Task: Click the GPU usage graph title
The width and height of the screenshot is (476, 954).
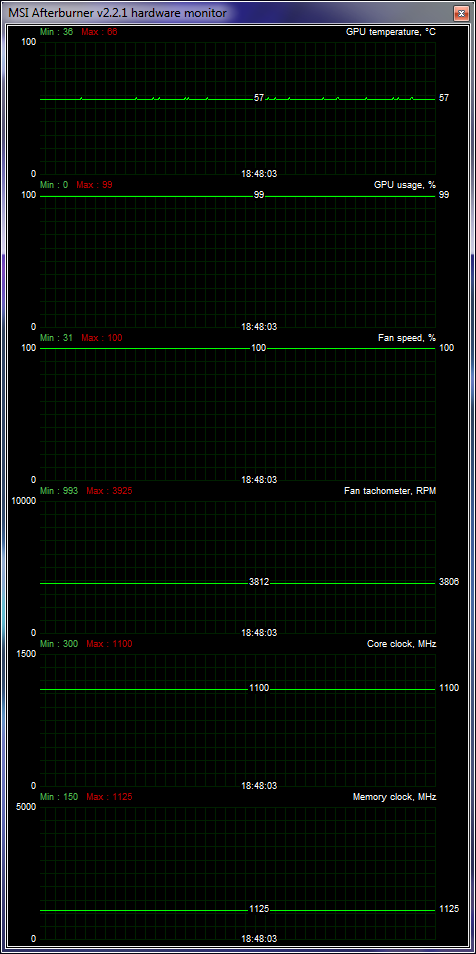Action: coord(405,184)
